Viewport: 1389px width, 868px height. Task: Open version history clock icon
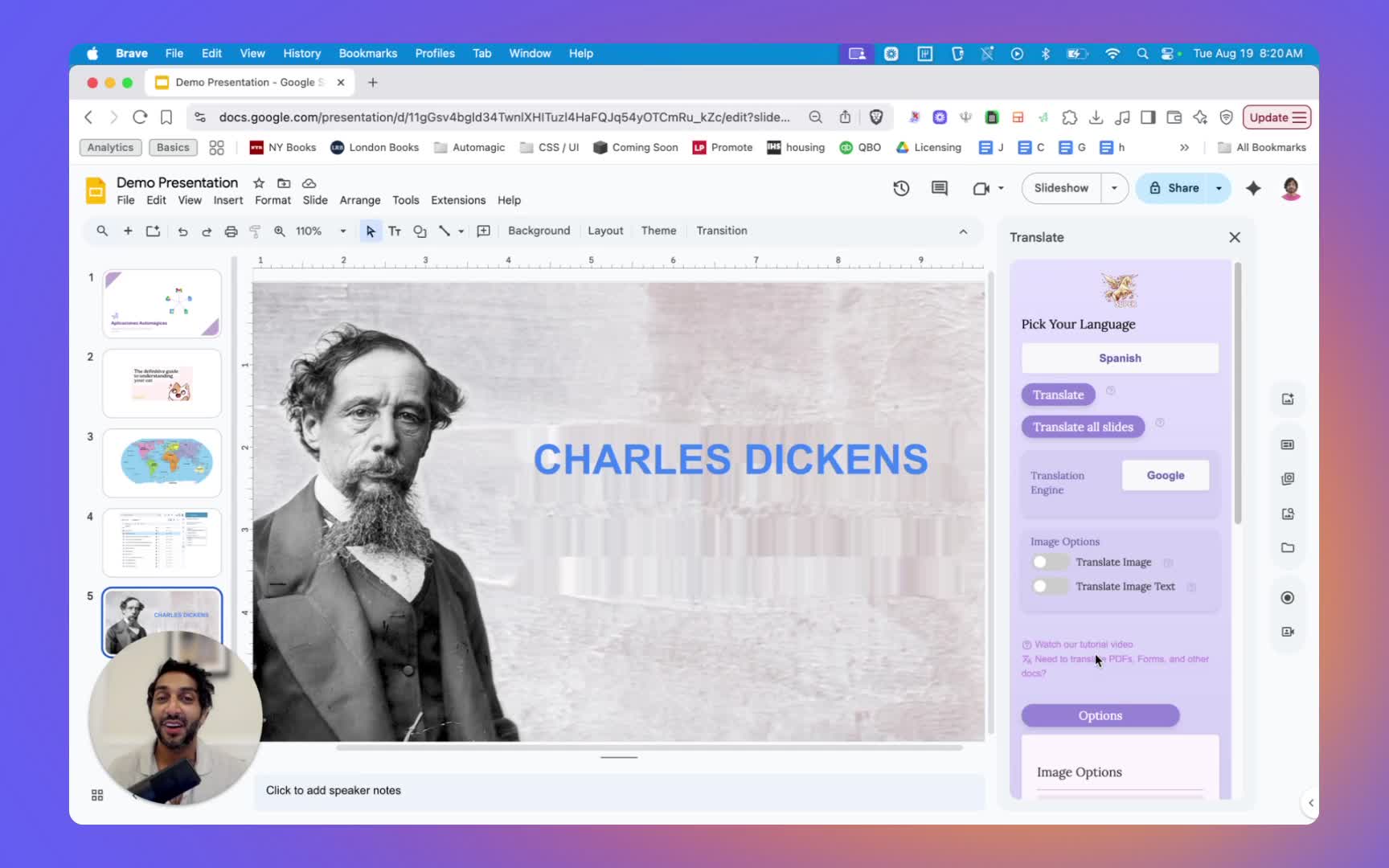point(901,188)
